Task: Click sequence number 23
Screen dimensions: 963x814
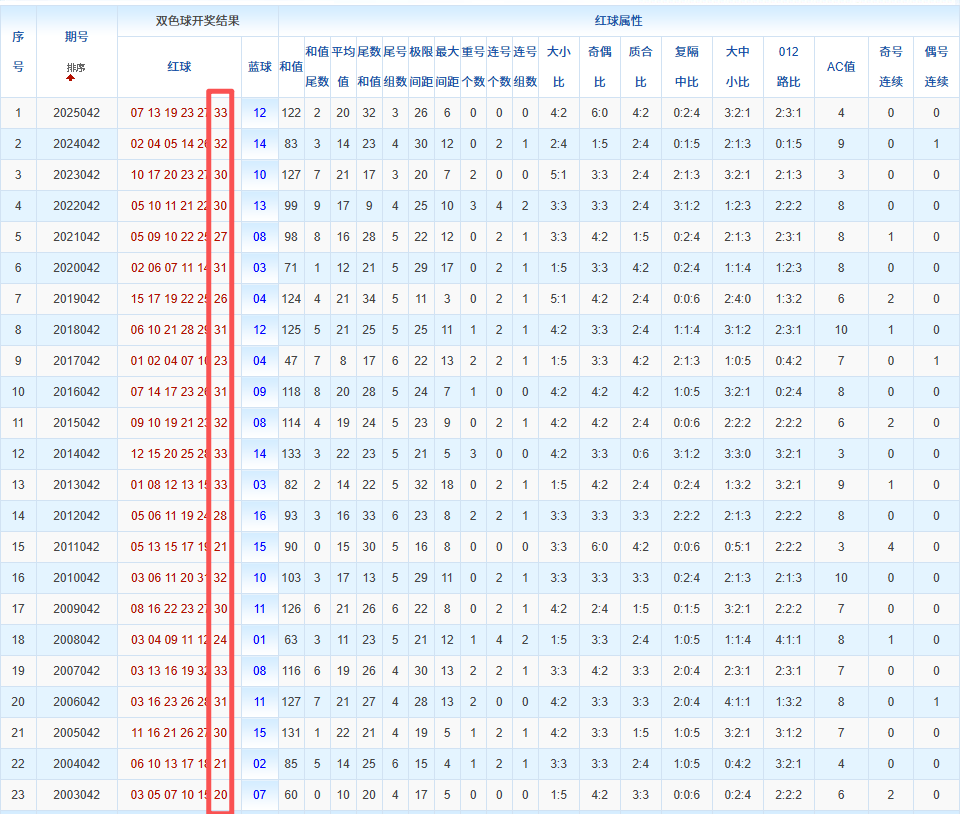Action: pos(18,795)
